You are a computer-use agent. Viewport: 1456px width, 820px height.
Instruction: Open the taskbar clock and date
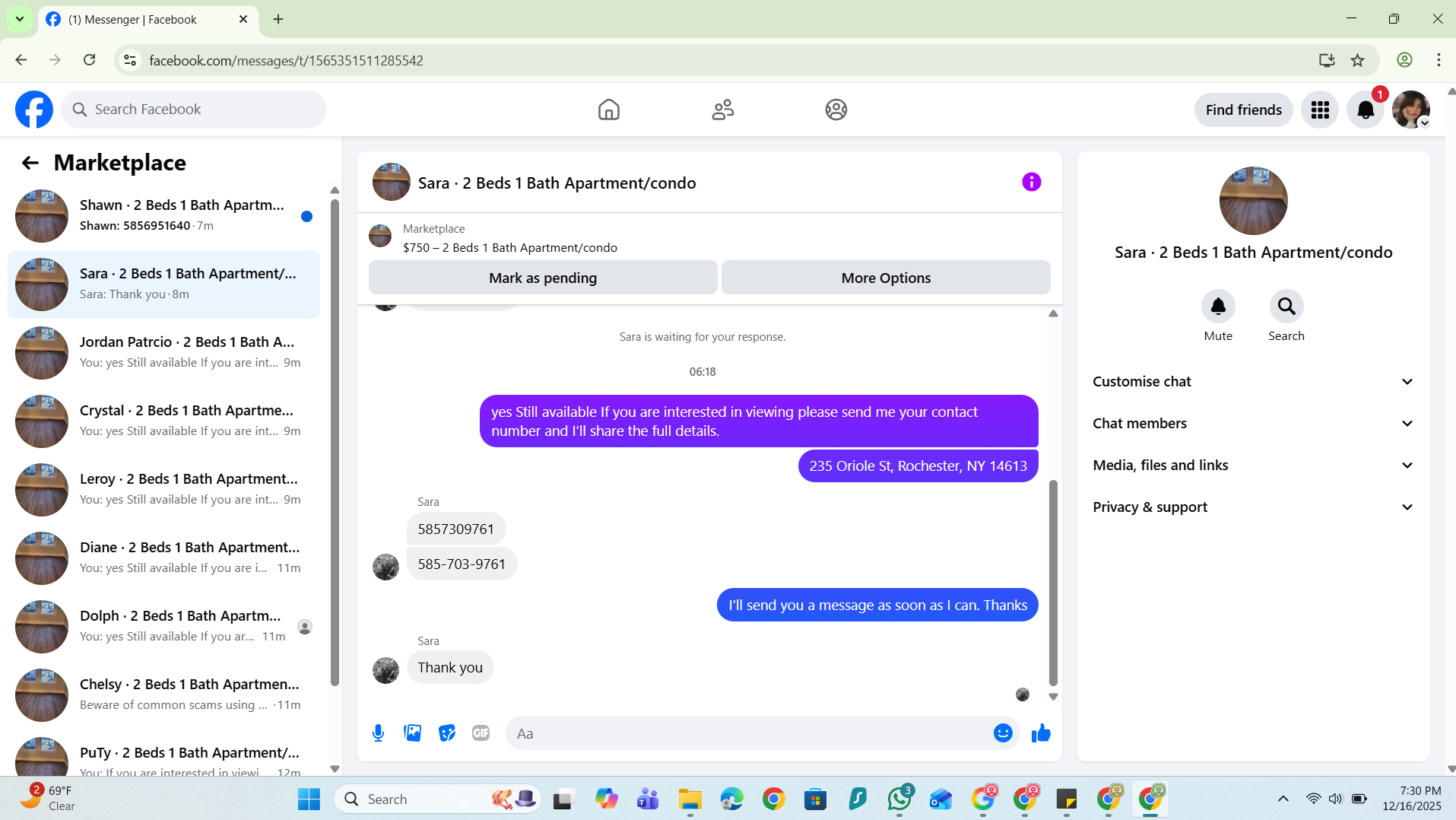[x=1412, y=799]
